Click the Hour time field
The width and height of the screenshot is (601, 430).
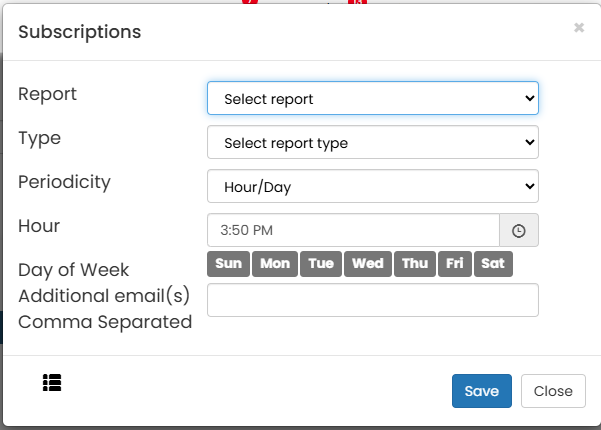click(353, 230)
